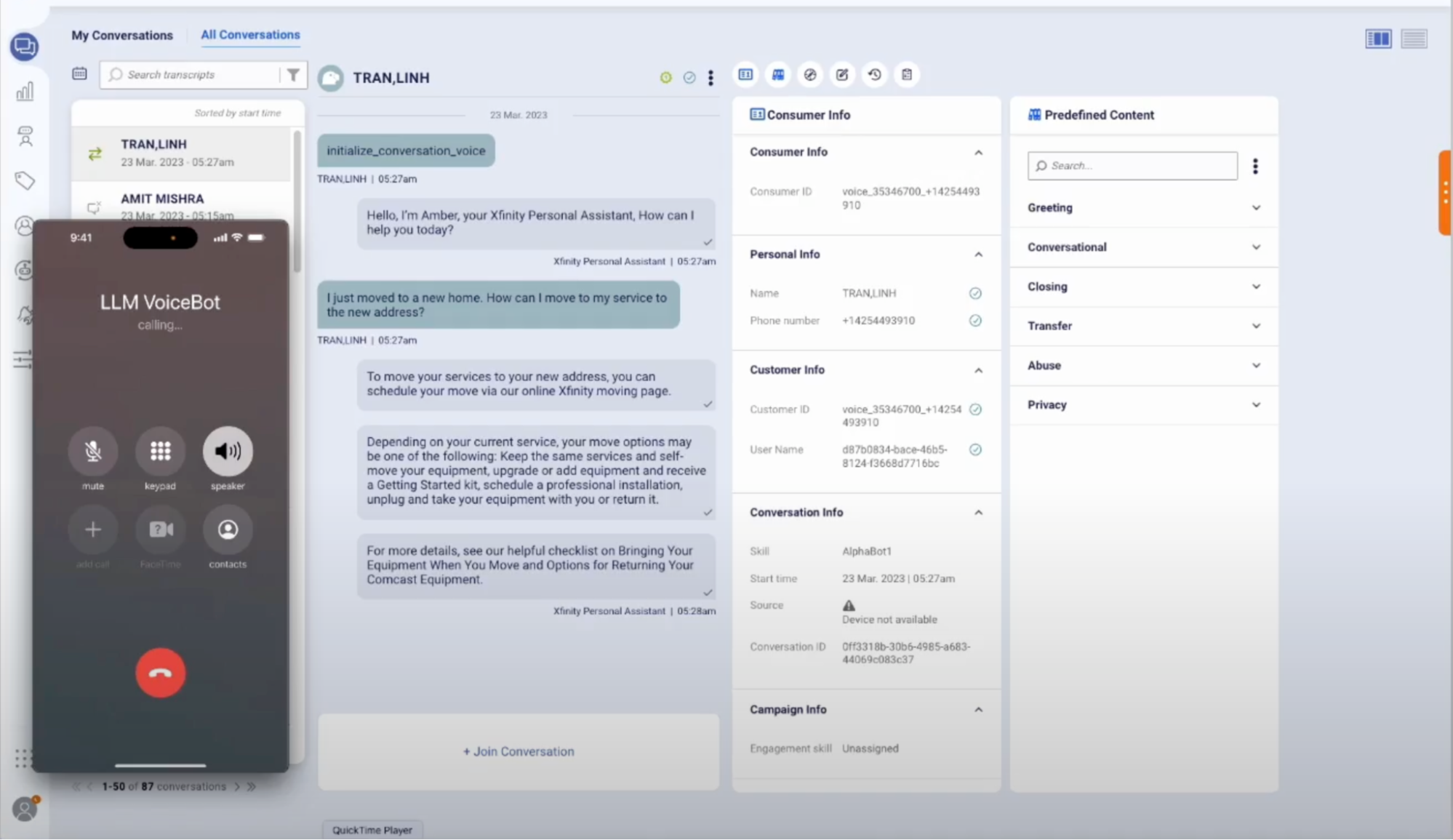Toggle speaker on the phone call
Image resolution: width=1453 pixels, height=840 pixels.
click(228, 452)
